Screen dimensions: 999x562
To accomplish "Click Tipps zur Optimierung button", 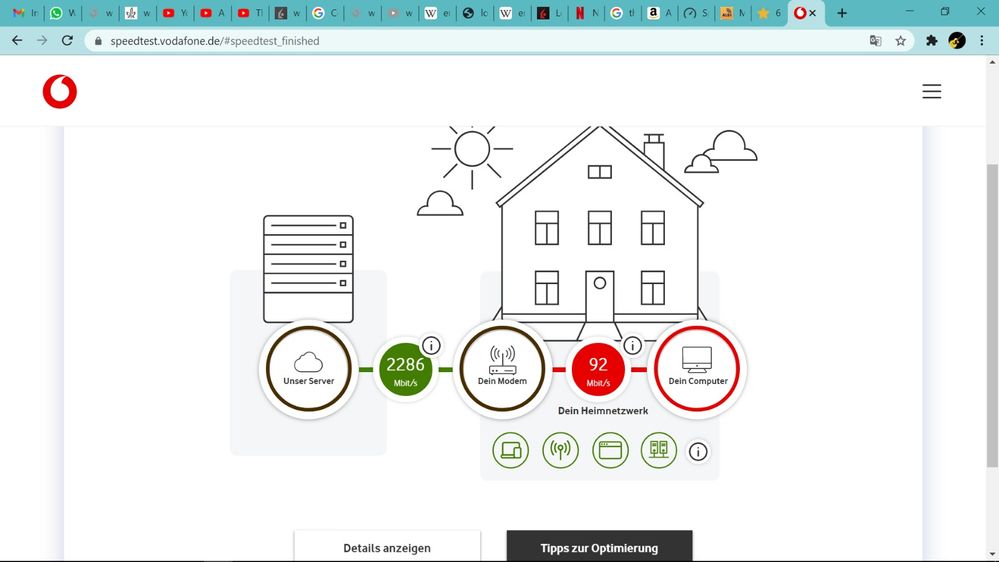I will coord(599,547).
